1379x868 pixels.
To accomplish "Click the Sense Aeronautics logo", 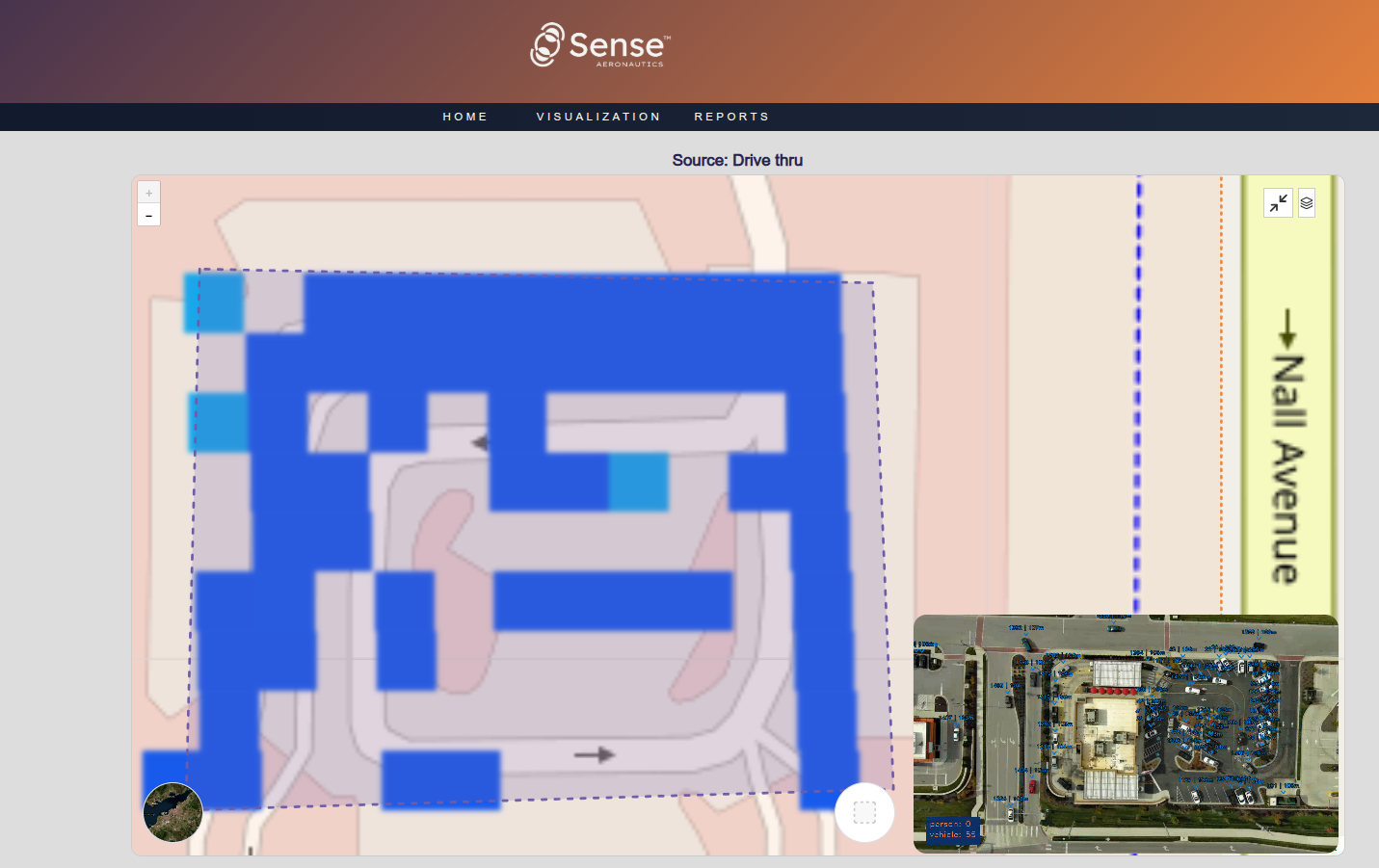I will coord(599,44).
